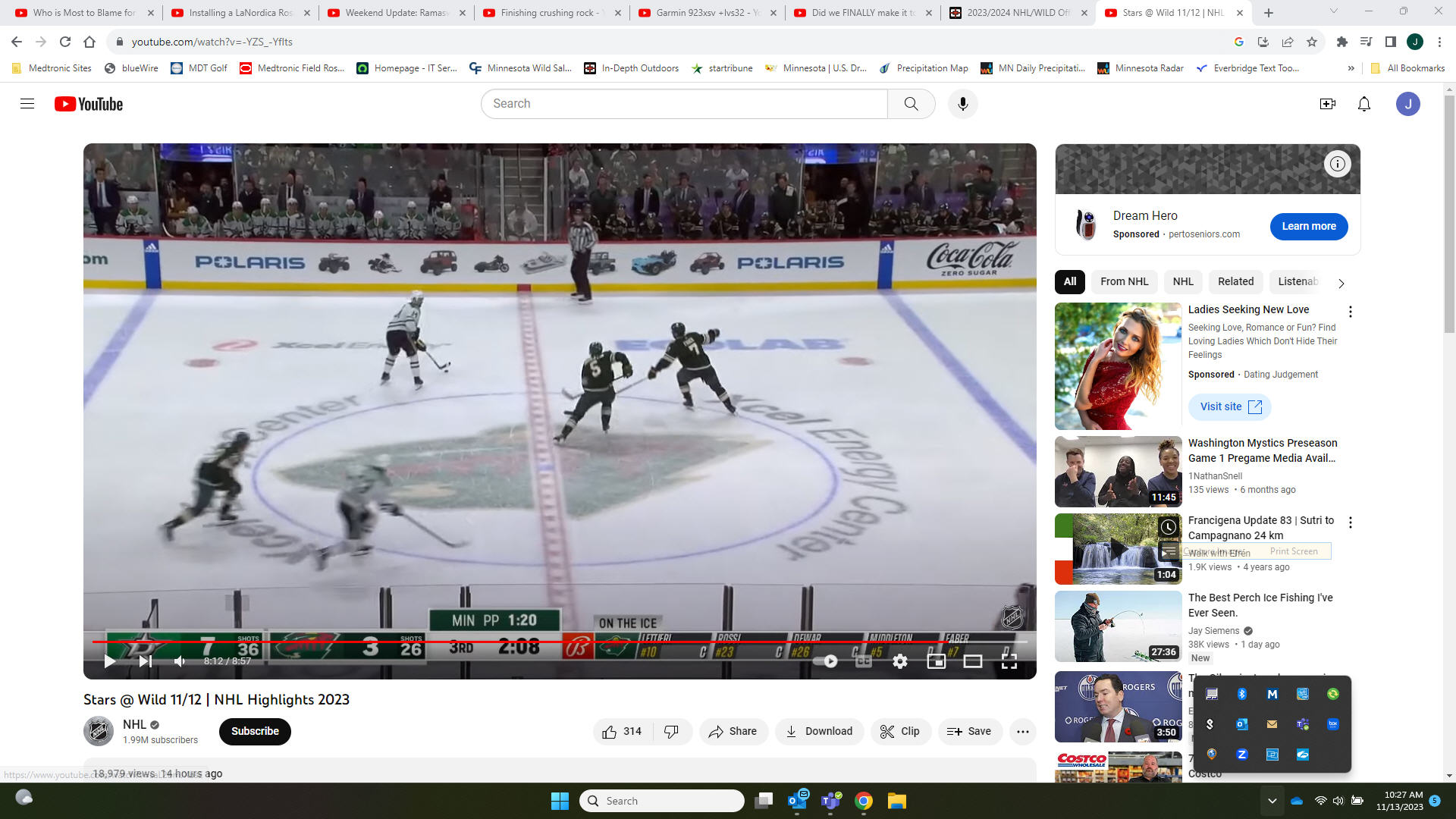Click the magnifier search button
This screenshot has height=819, width=1456.
pos(912,104)
